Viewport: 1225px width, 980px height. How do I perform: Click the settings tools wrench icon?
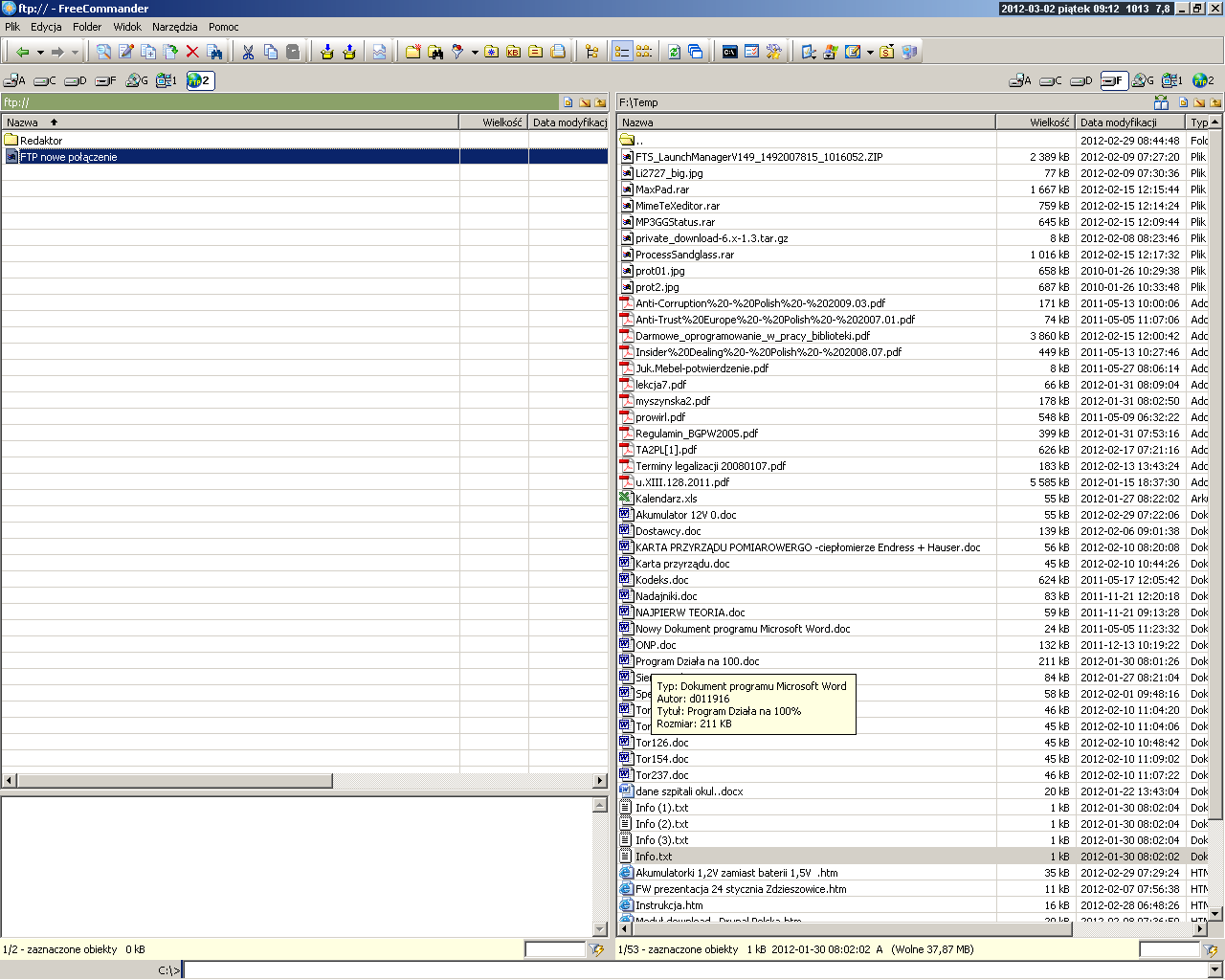pos(774,52)
